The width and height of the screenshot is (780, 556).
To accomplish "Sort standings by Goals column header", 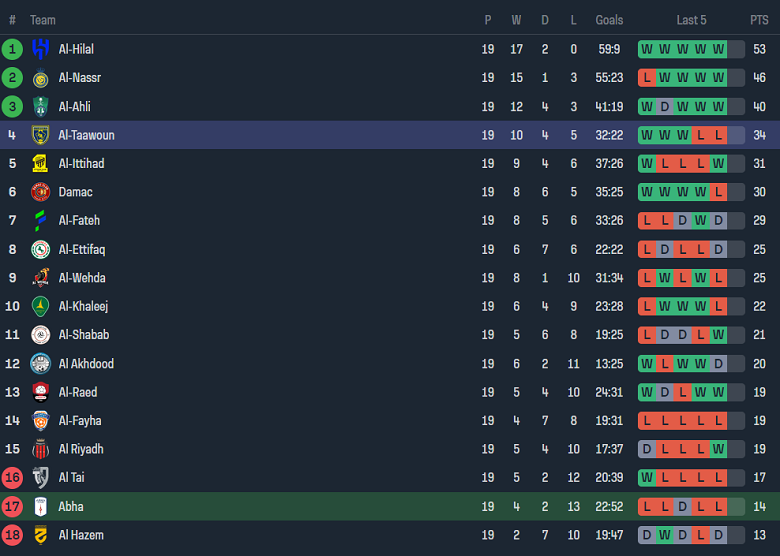I will click(x=609, y=20).
